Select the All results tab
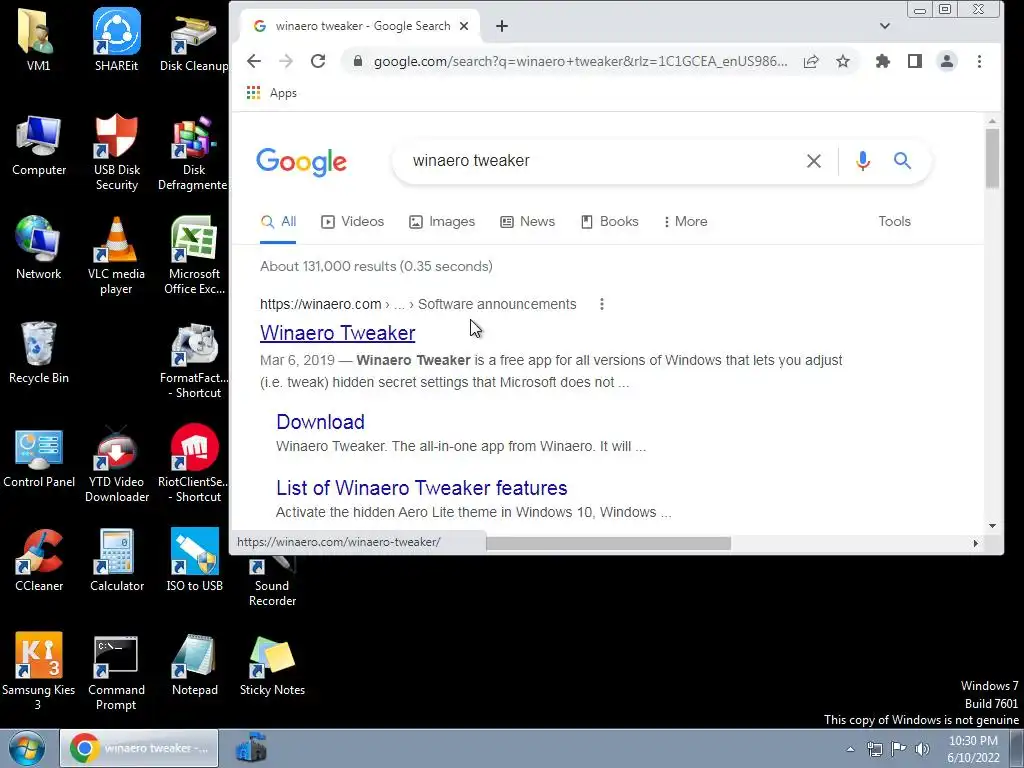The height and width of the screenshot is (768, 1024). [x=278, y=222]
